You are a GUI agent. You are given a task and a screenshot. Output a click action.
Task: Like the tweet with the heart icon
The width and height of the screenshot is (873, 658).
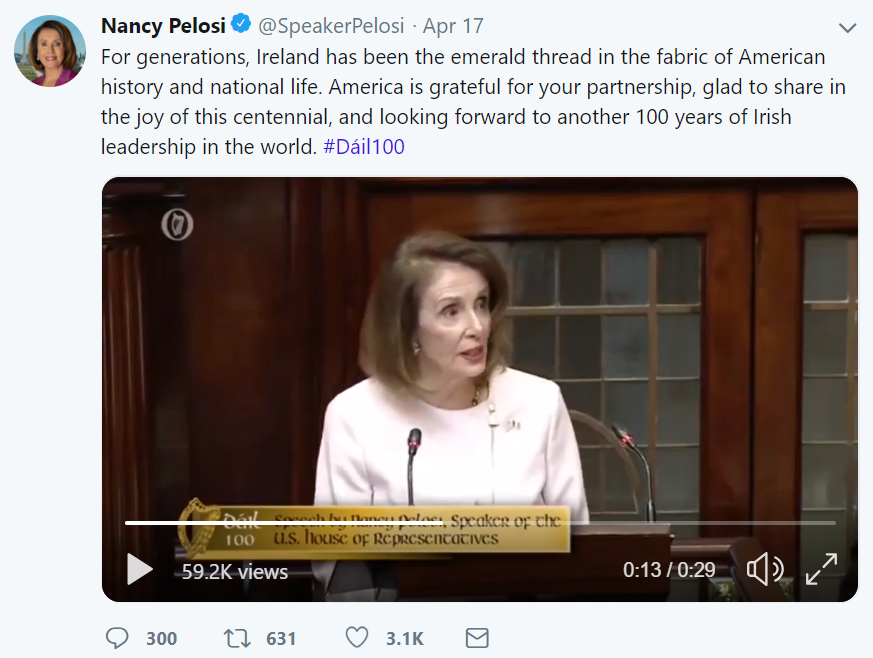[x=357, y=637]
